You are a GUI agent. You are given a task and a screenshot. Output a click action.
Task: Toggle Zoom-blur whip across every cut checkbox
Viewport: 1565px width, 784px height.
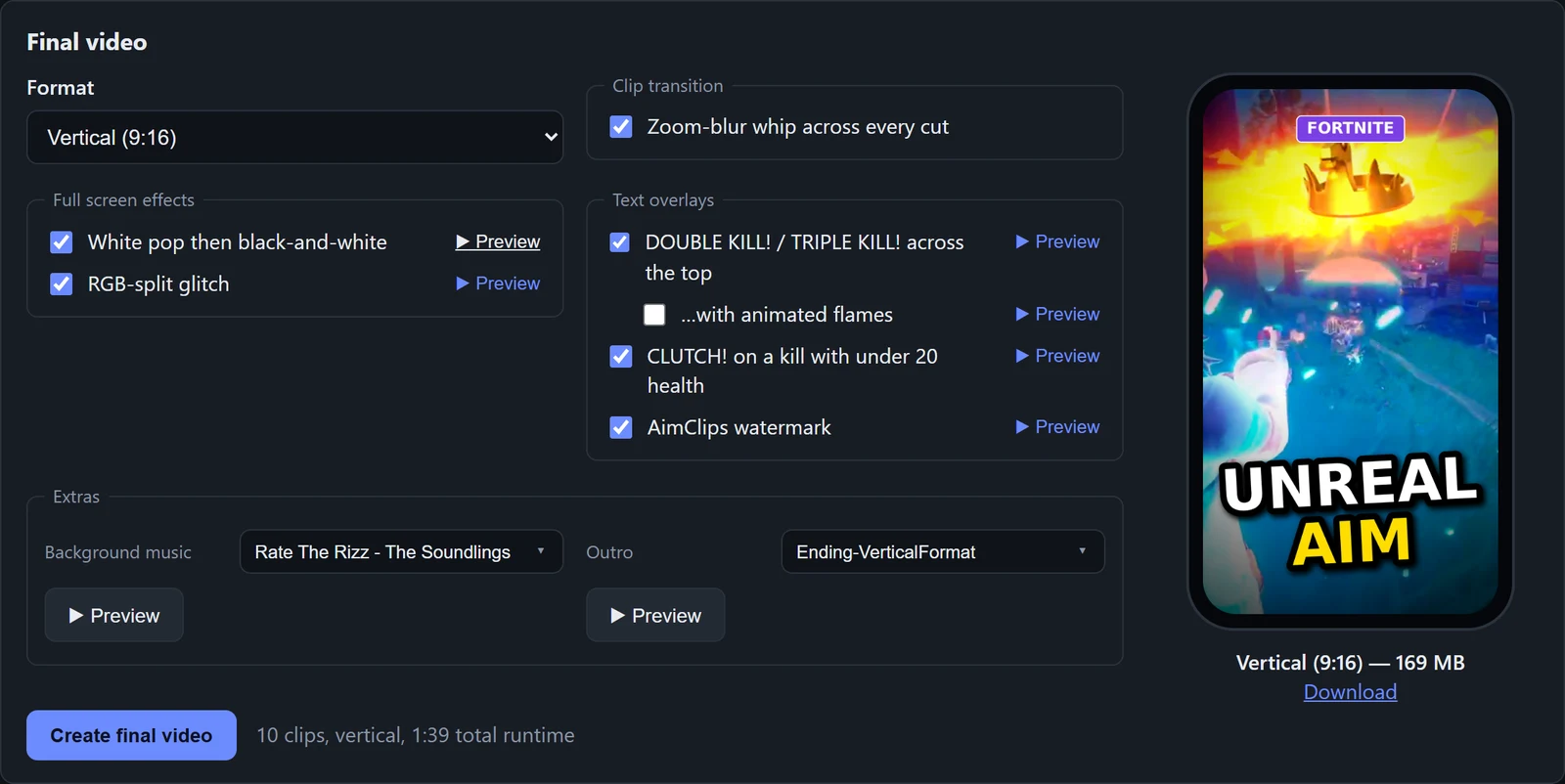(621, 127)
